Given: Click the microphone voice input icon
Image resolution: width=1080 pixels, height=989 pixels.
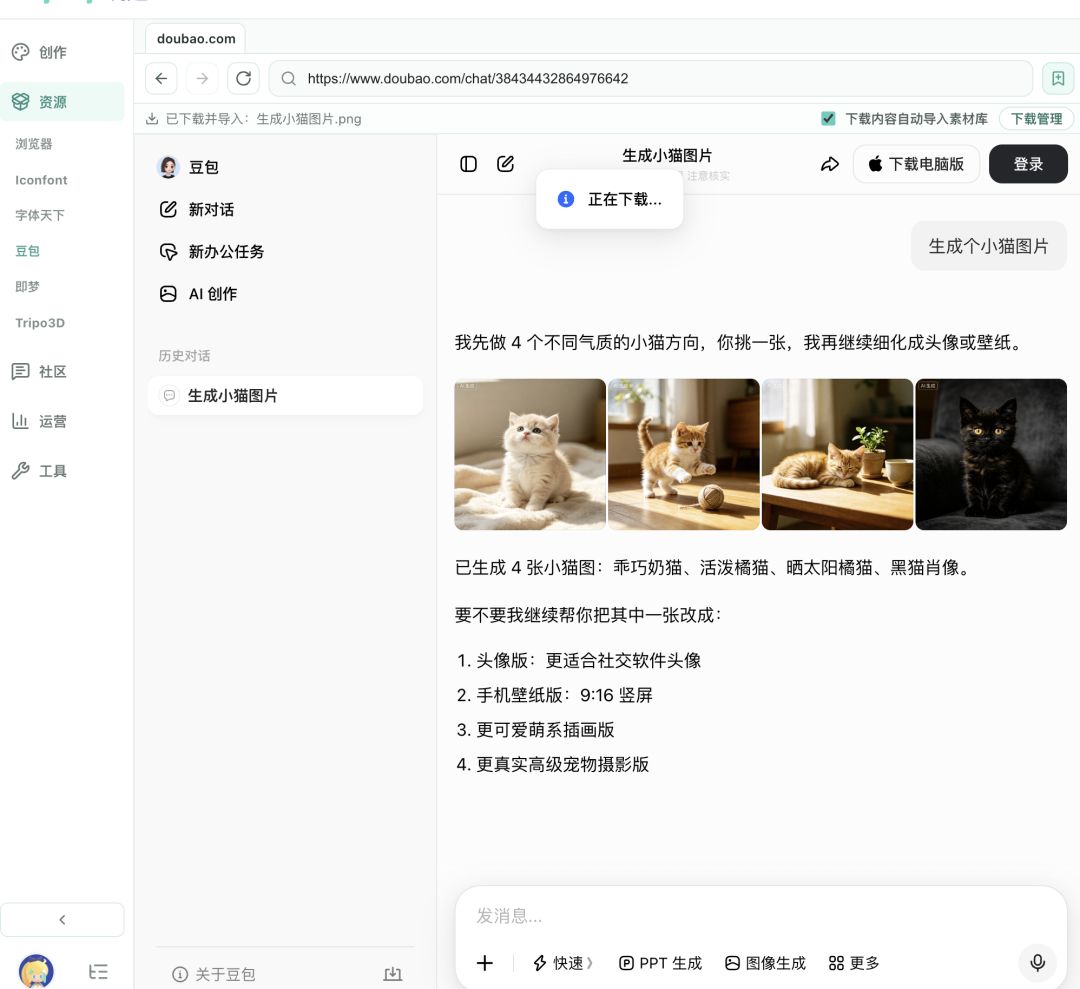Looking at the screenshot, I should (x=1037, y=962).
